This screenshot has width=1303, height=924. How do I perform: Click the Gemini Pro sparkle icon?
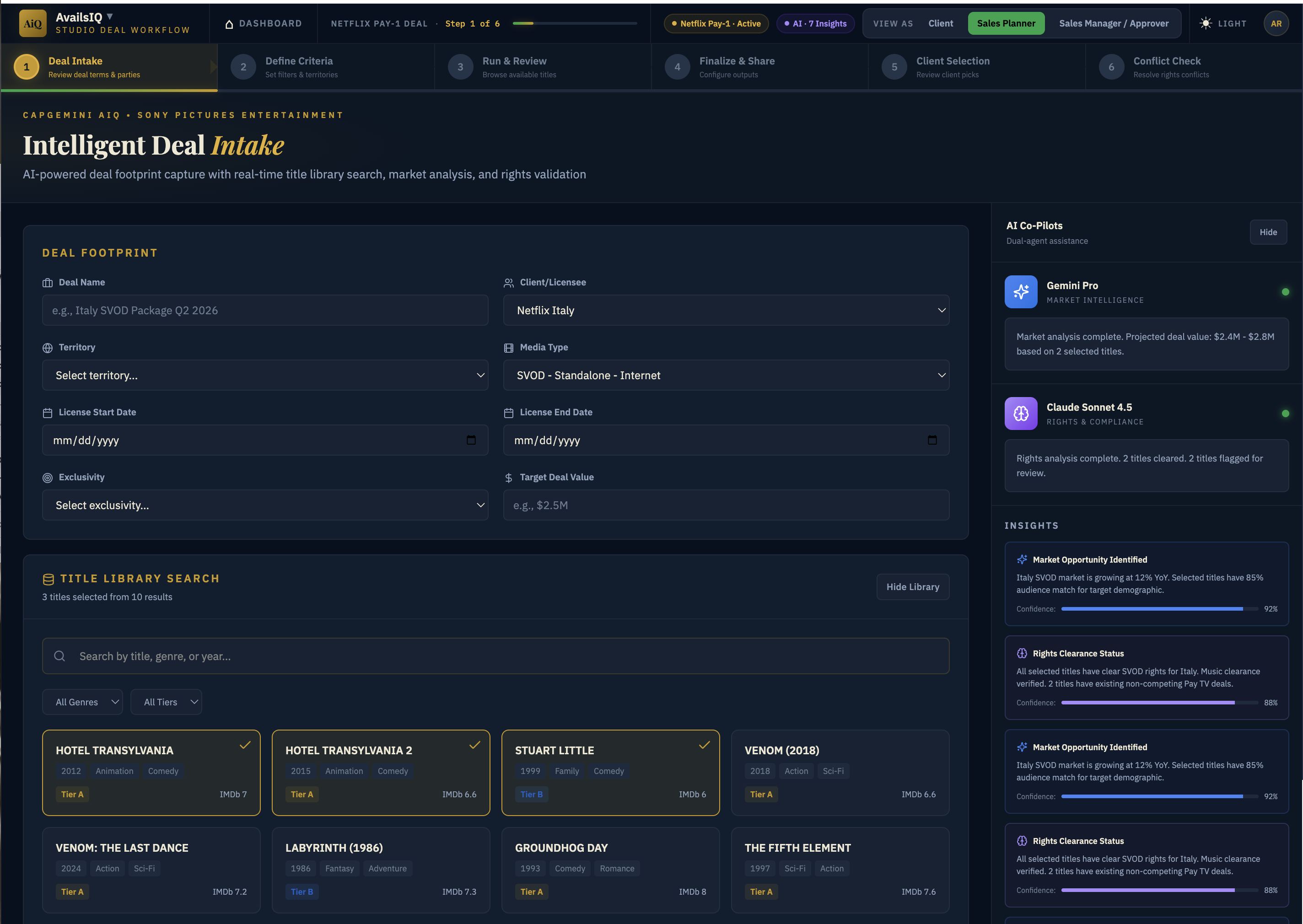click(1021, 292)
